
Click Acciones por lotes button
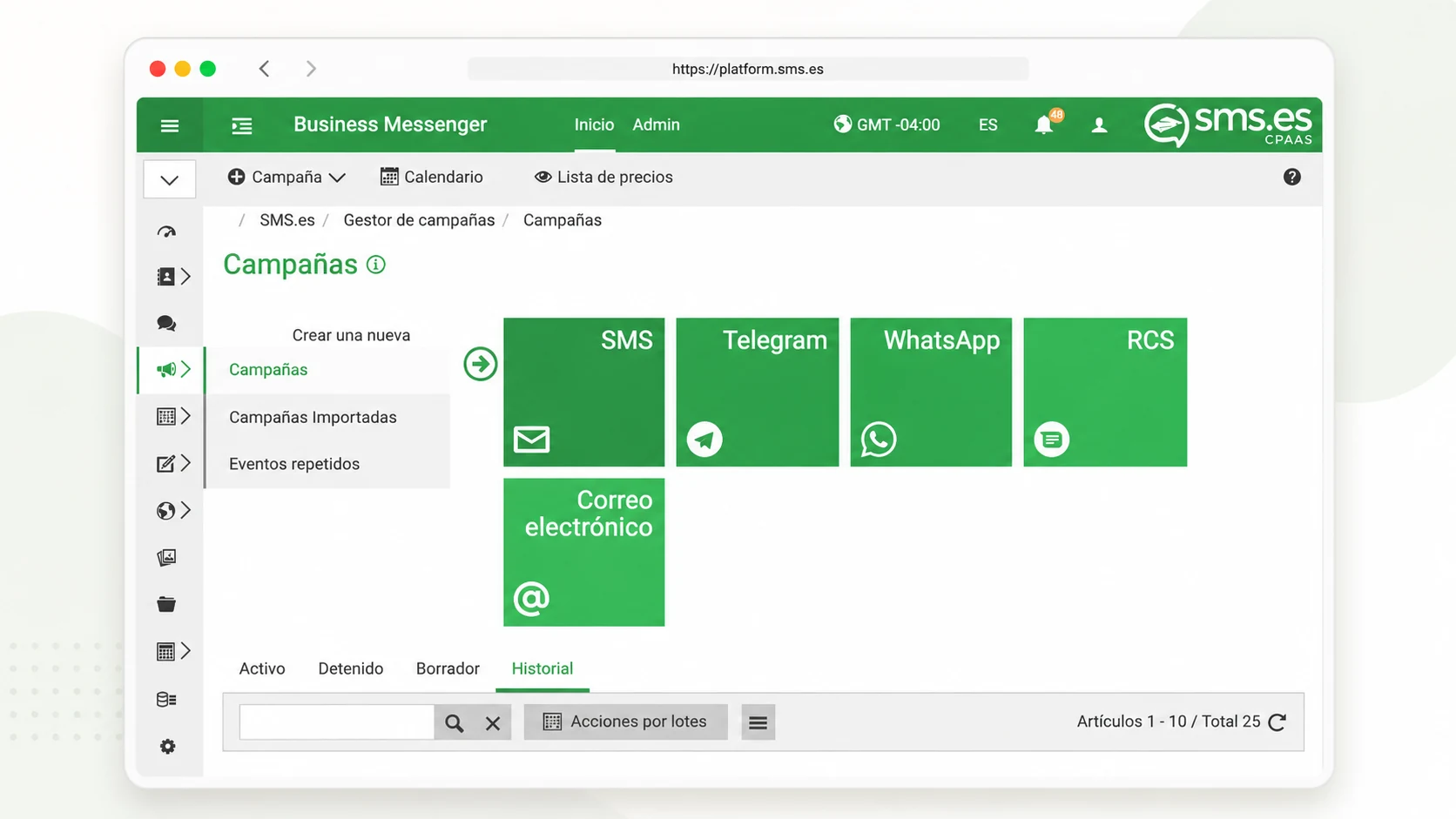[625, 722]
